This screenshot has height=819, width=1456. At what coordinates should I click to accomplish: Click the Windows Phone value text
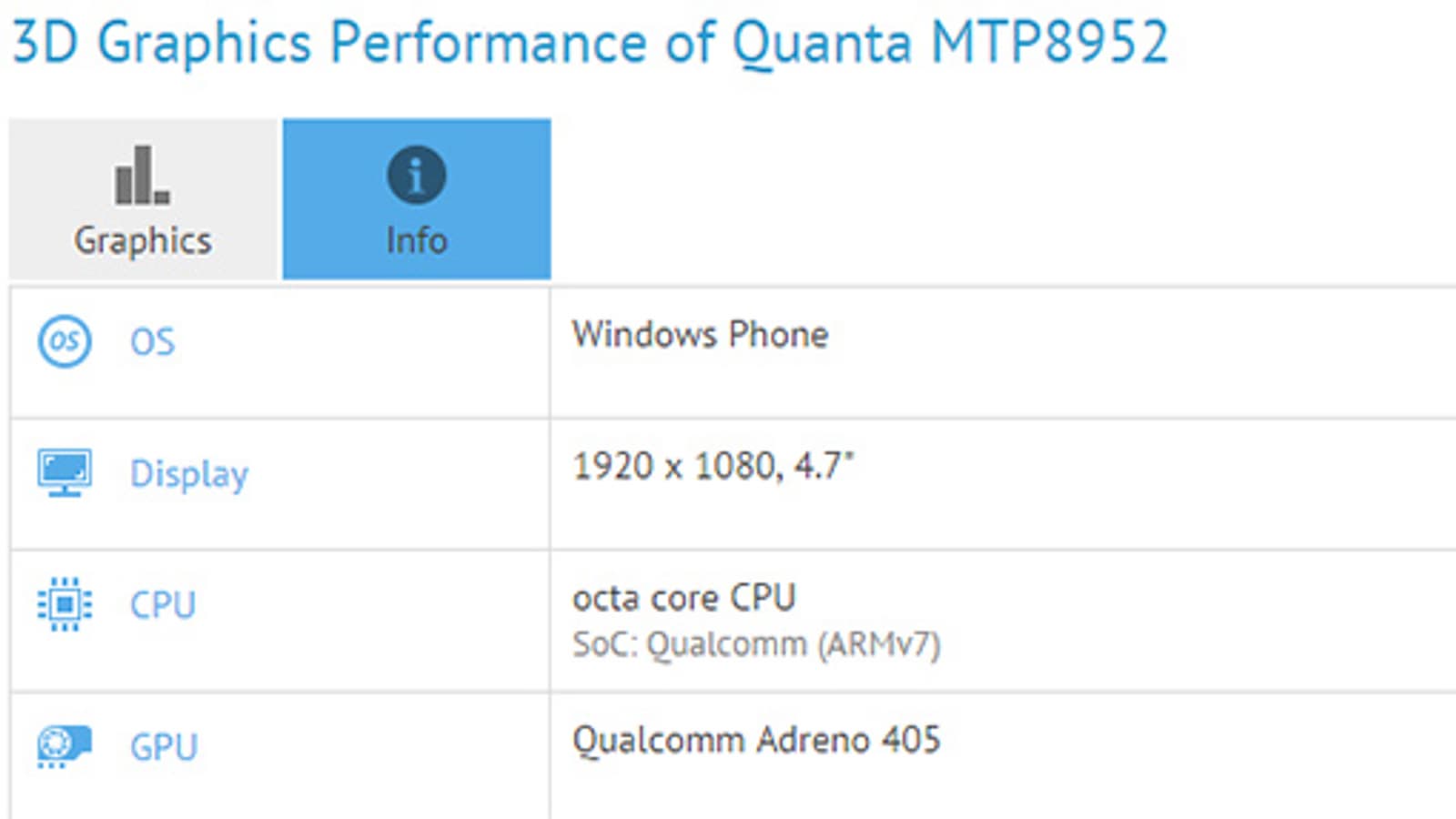pos(700,335)
